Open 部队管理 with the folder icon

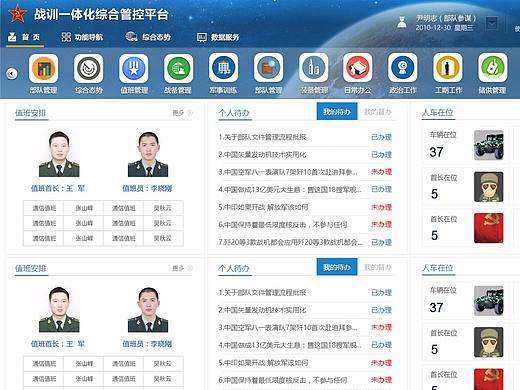268,68
